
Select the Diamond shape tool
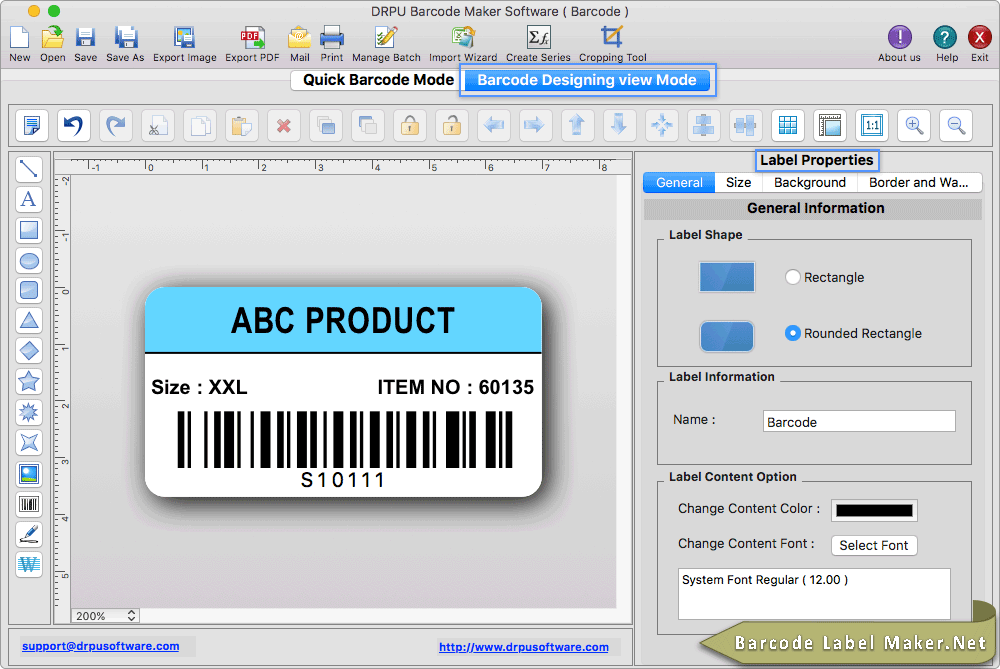(x=29, y=351)
